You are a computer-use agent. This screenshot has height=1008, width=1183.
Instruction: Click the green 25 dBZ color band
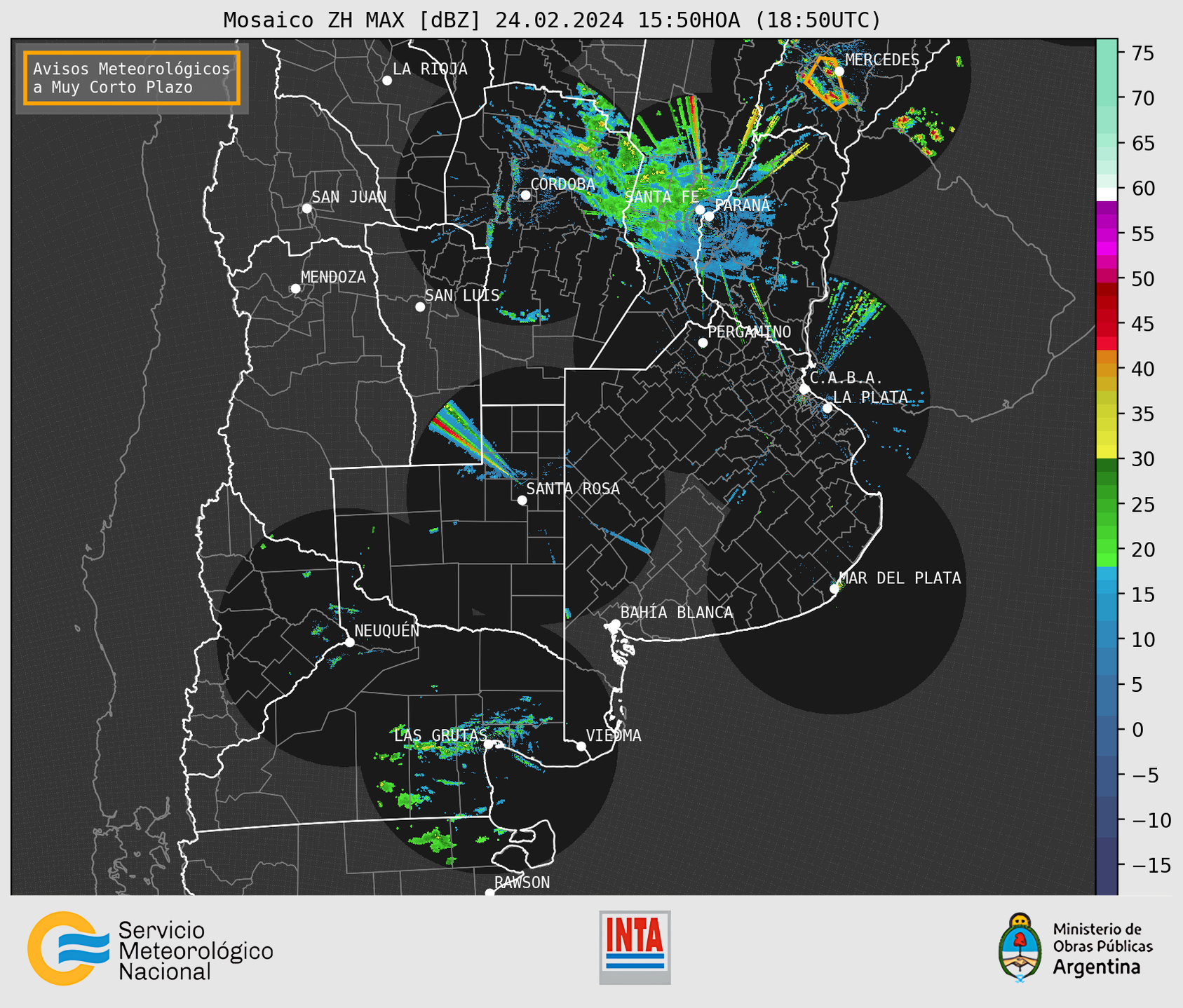pyautogui.click(x=1107, y=505)
